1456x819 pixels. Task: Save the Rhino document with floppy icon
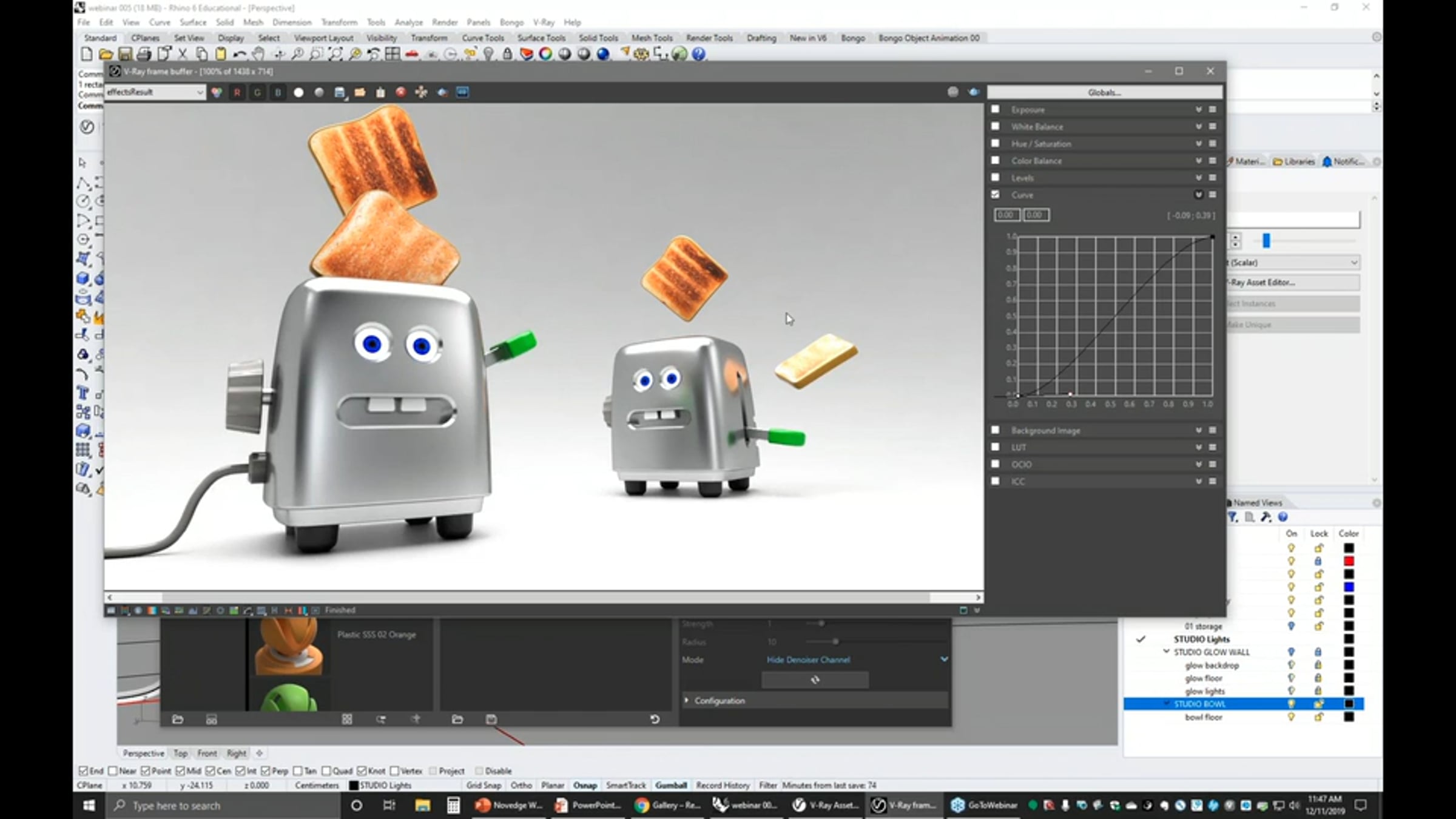(x=125, y=54)
